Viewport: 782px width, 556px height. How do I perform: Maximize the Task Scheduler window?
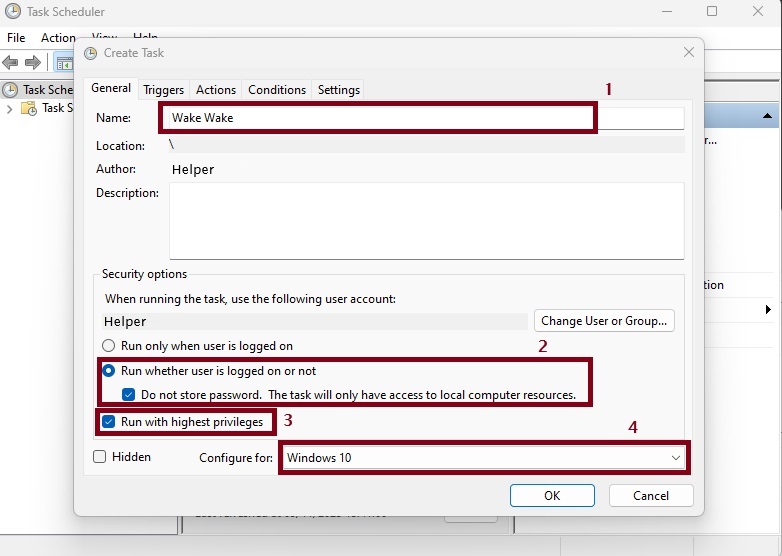coord(712,11)
